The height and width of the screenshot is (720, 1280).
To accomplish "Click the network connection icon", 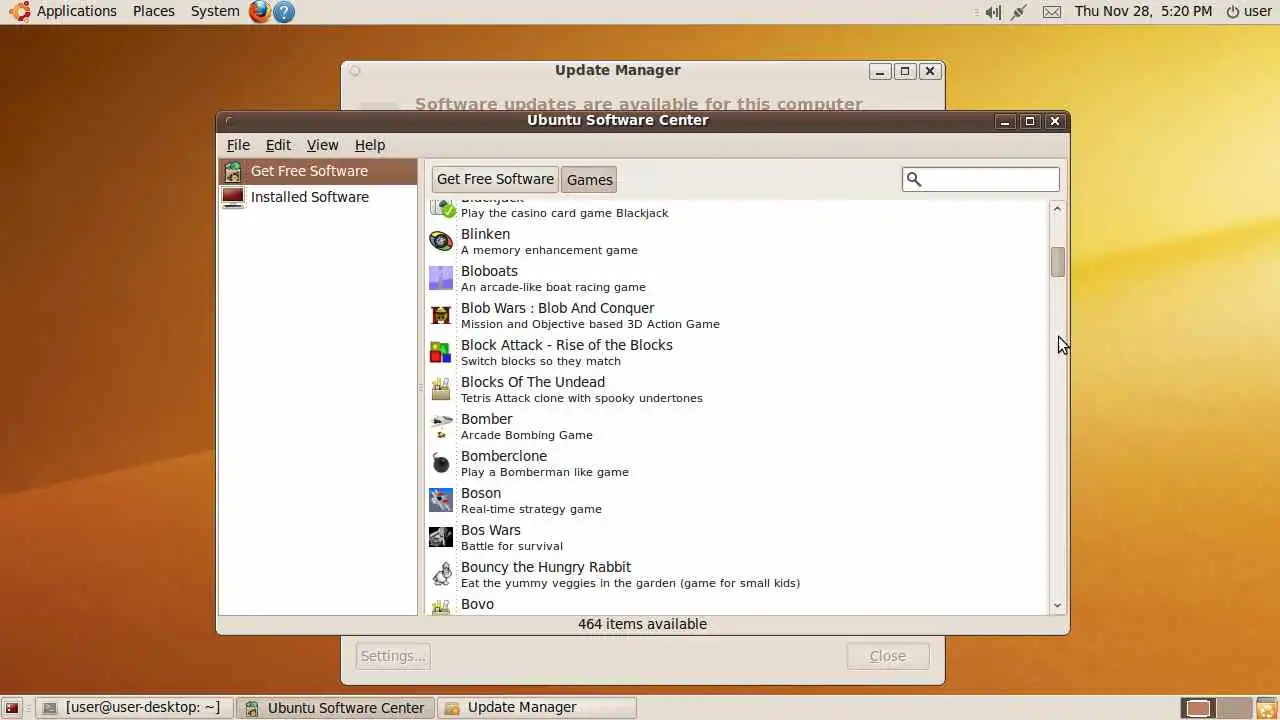I will (1019, 12).
